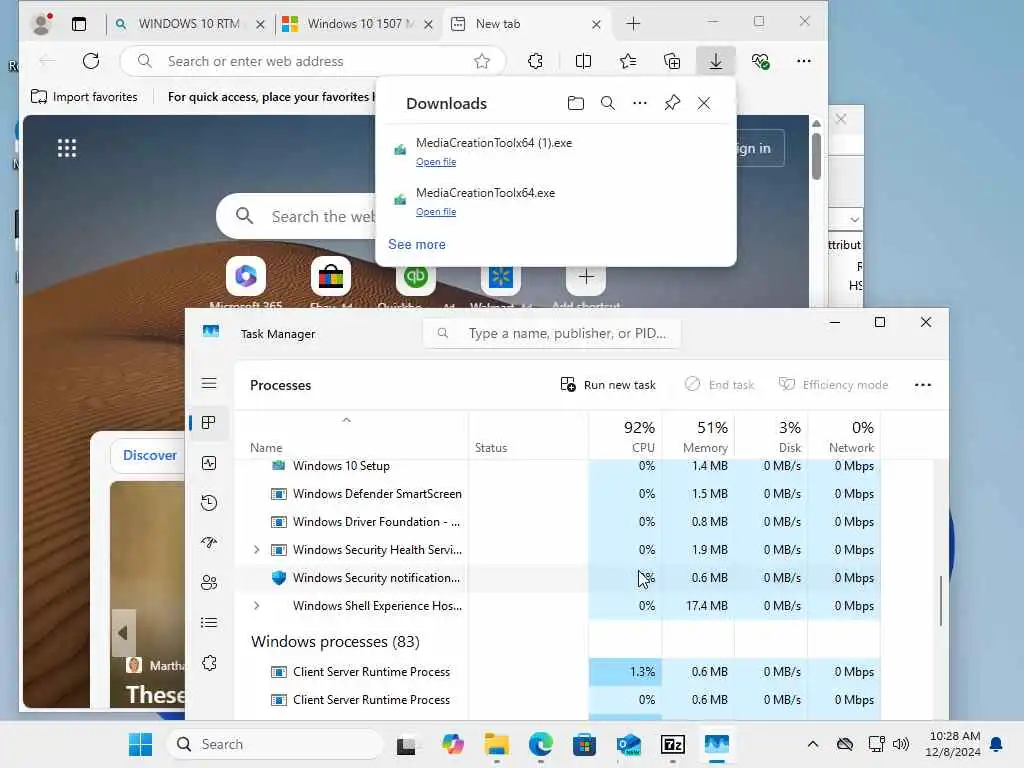Open Performance page in Task Manager sidebar
The height and width of the screenshot is (768, 1024).
209,463
